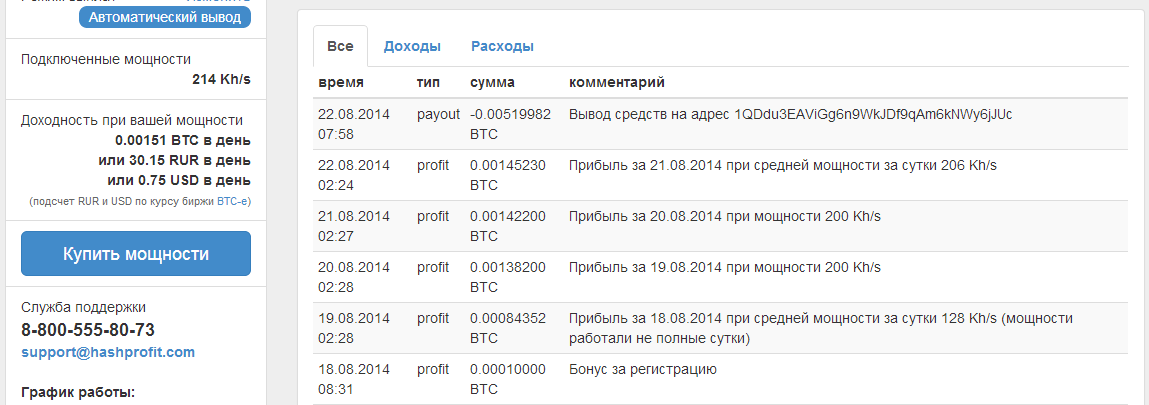Click the payout wallet address 1QDdu3EAViGg6n9WkJDf9qAm6kNWy6jJUc

coord(873,114)
